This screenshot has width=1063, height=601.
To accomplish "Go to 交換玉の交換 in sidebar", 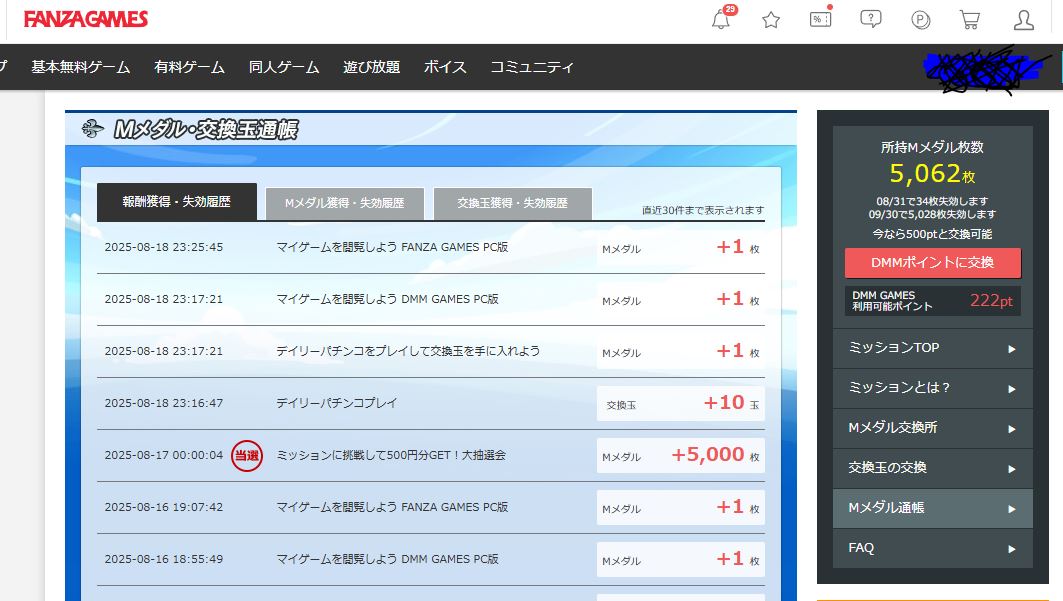I will pyautogui.click(x=932, y=468).
